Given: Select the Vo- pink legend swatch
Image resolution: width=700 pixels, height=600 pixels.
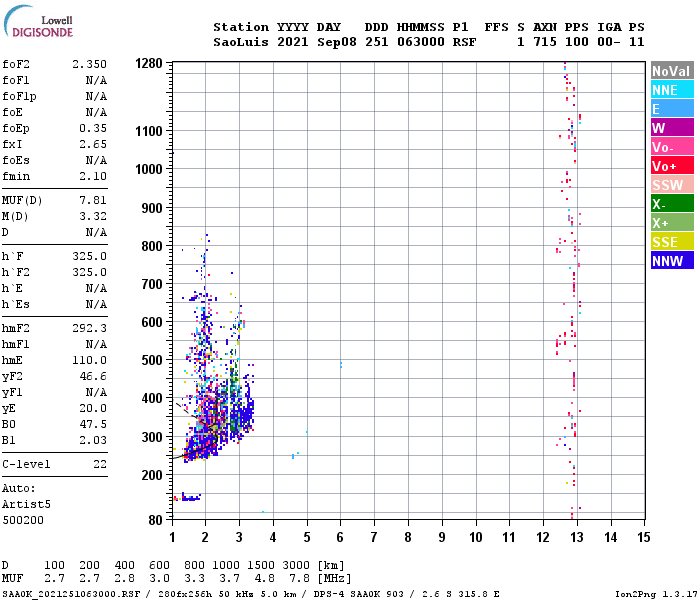Looking at the screenshot, I should click(672, 147).
